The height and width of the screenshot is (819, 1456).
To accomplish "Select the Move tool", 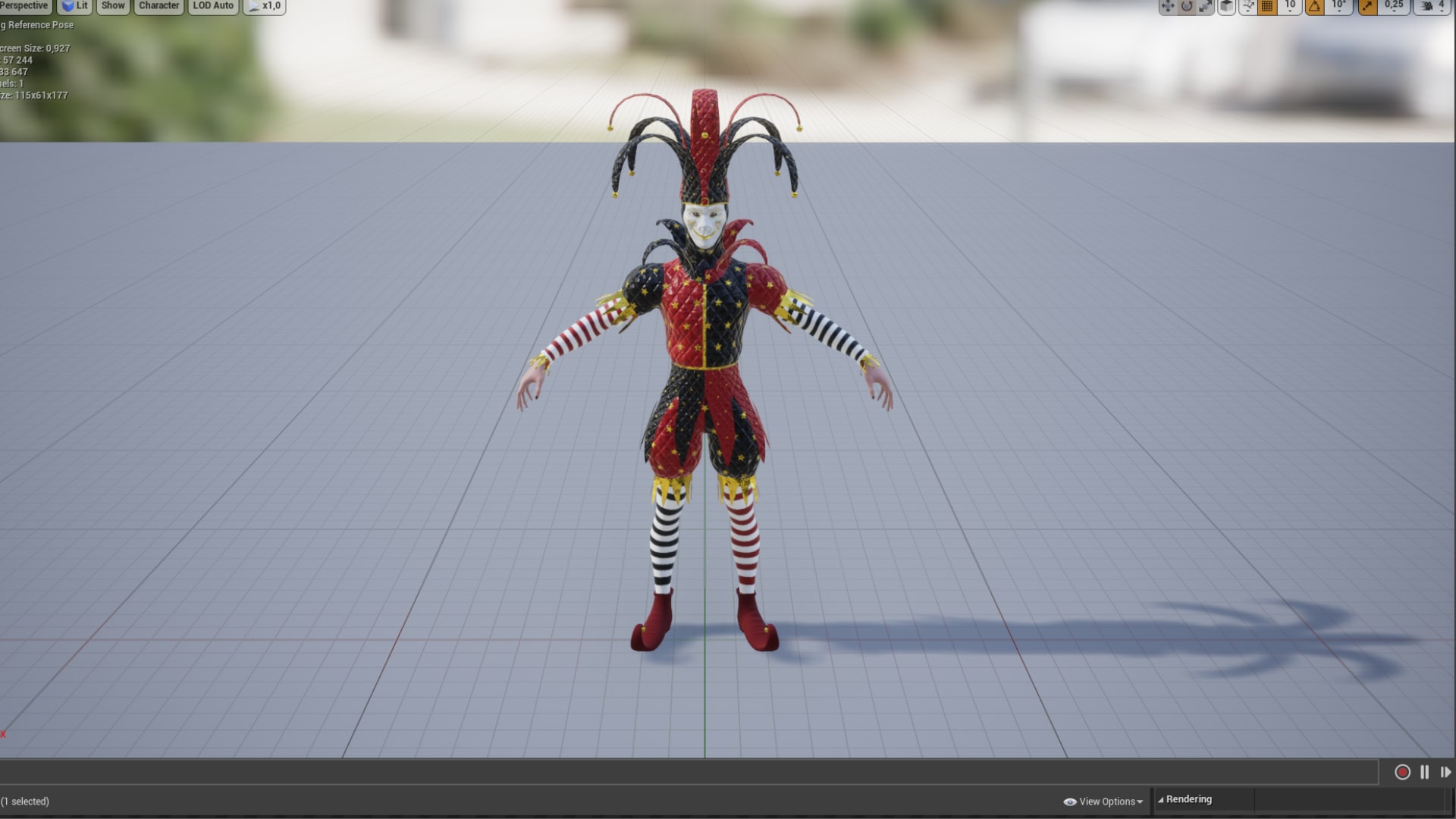I will (1168, 6).
